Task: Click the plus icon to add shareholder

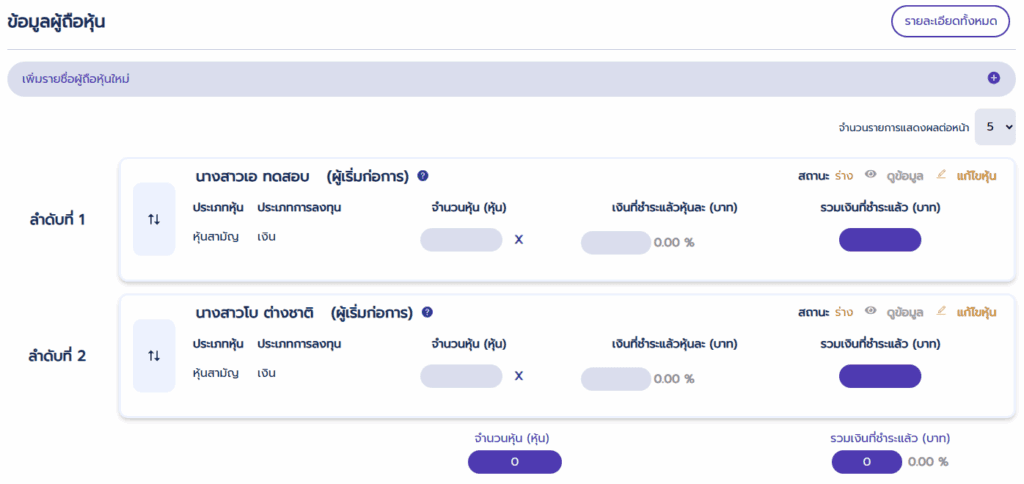Action: [x=993, y=78]
